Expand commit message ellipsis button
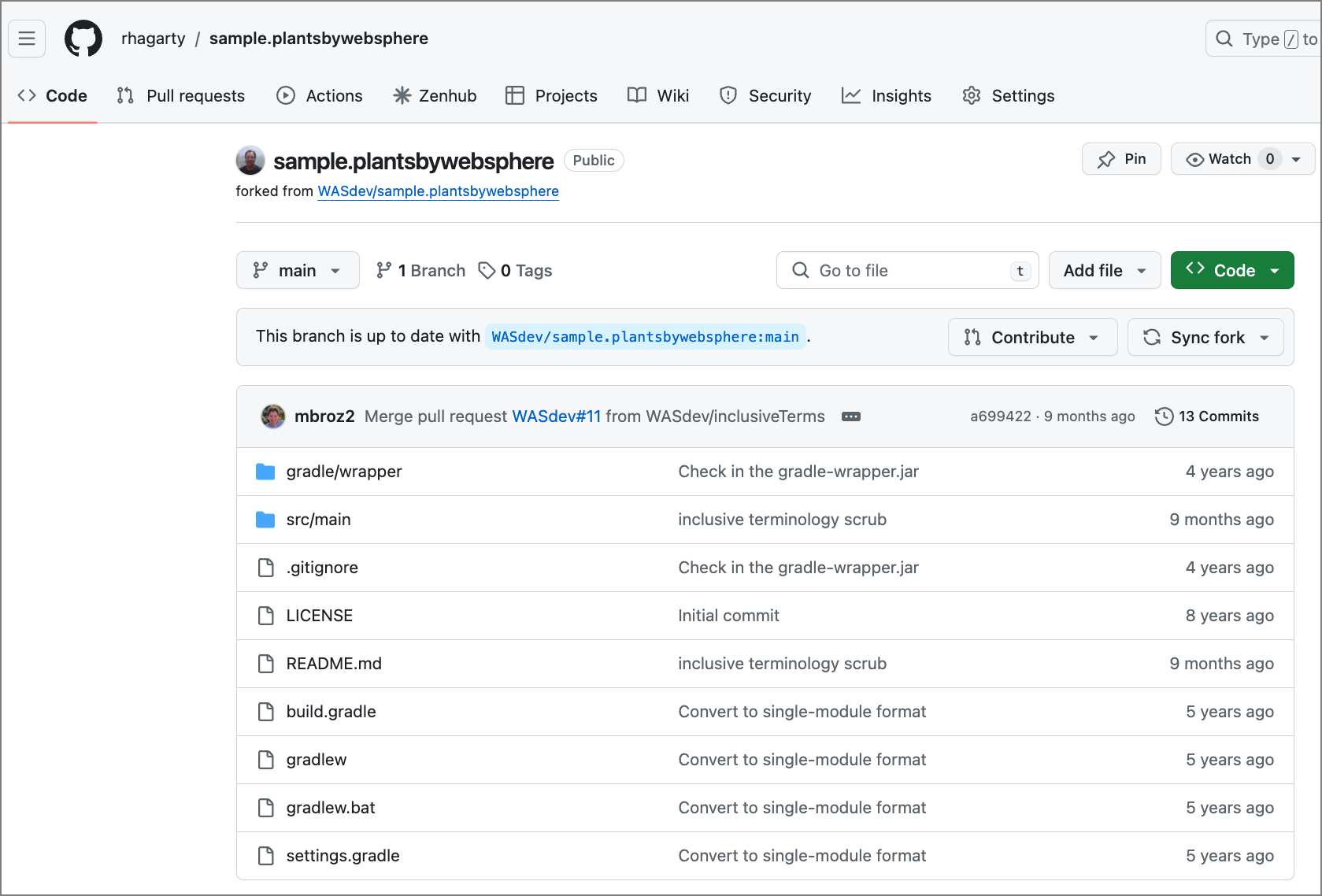Image resolution: width=1322 pixels, height=896 pixels. pos(850,417)
